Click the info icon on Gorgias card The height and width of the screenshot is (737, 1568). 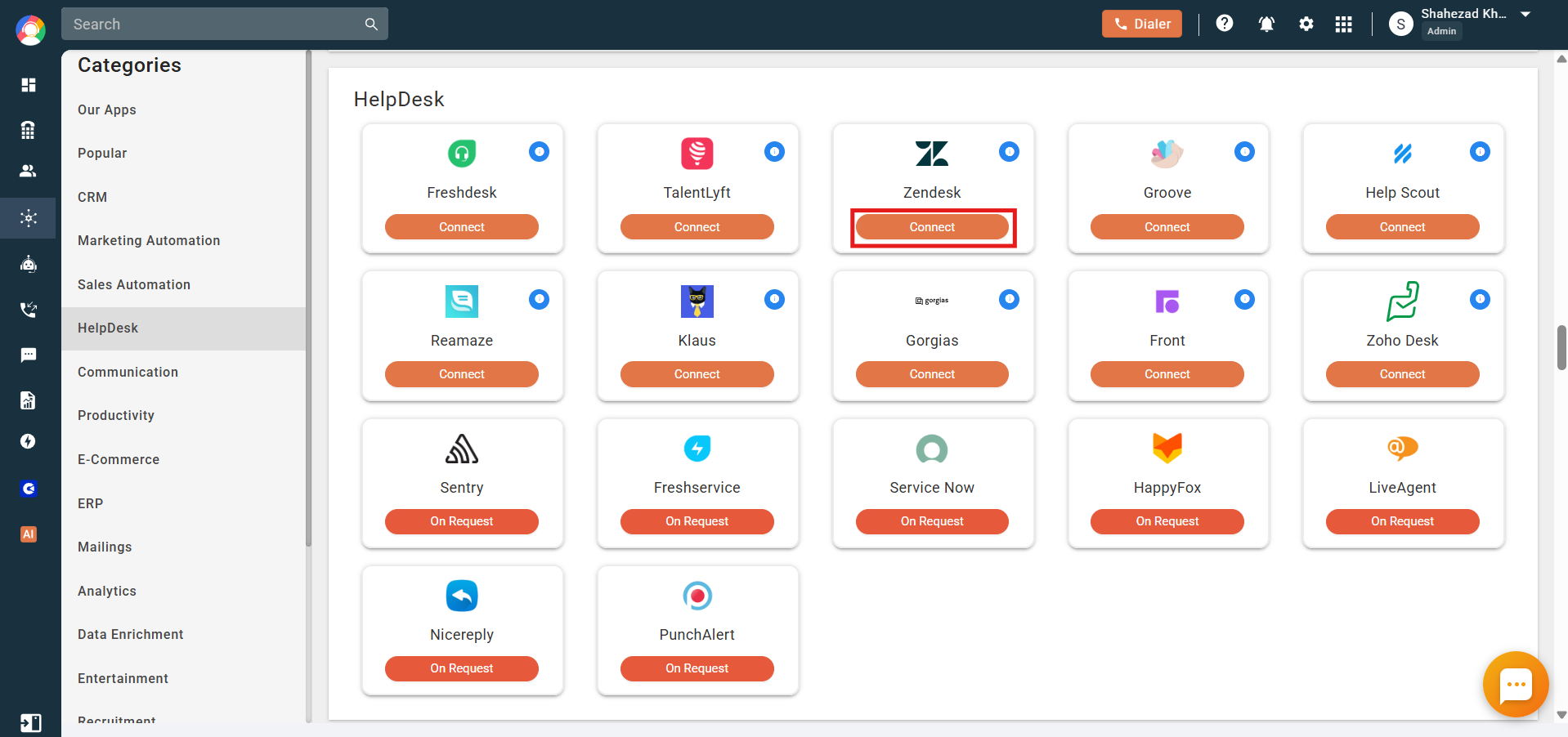1010,299
